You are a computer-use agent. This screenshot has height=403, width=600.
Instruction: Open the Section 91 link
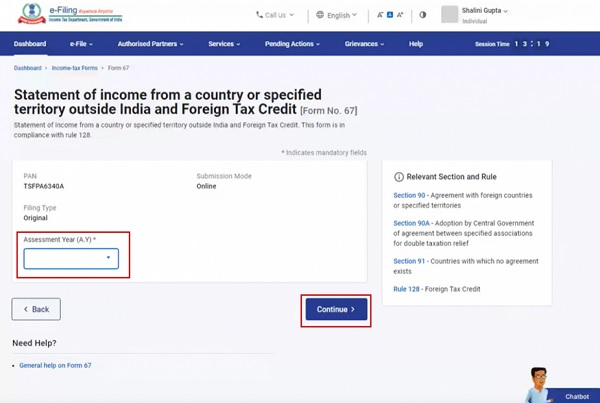click(x=409, y=261)
